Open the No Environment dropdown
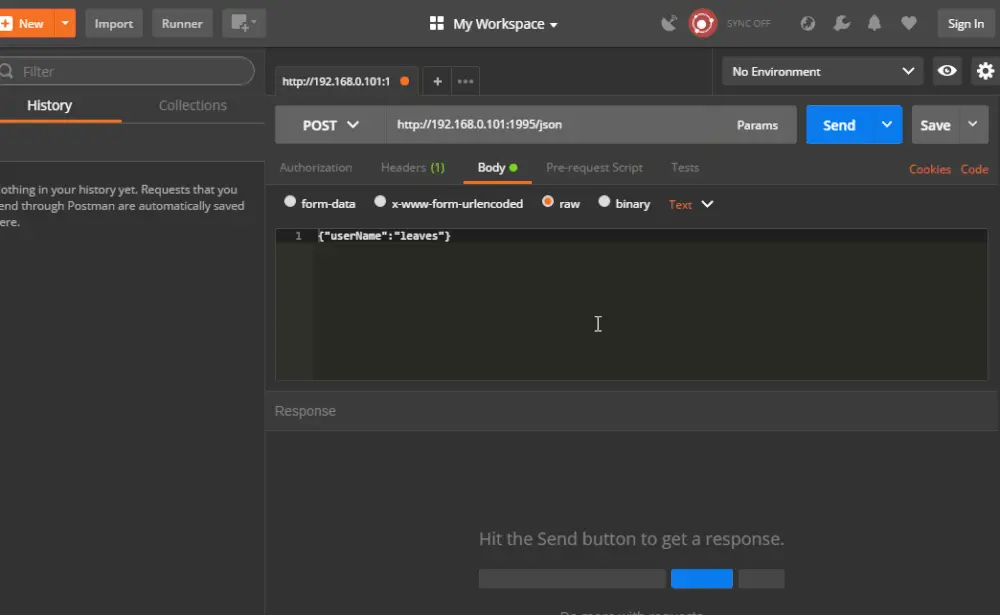Viewport: 1000px width, 615px height. pos(822,71)
